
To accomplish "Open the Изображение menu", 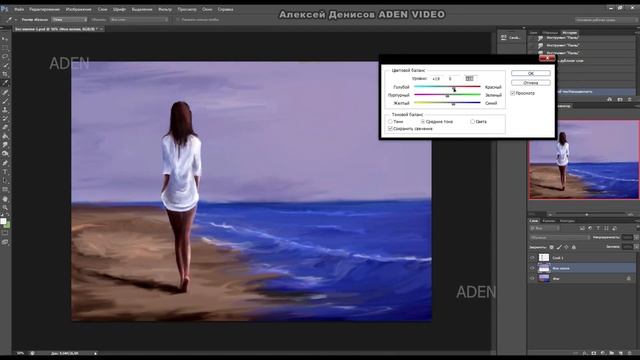I will click(x=78, y=9).
